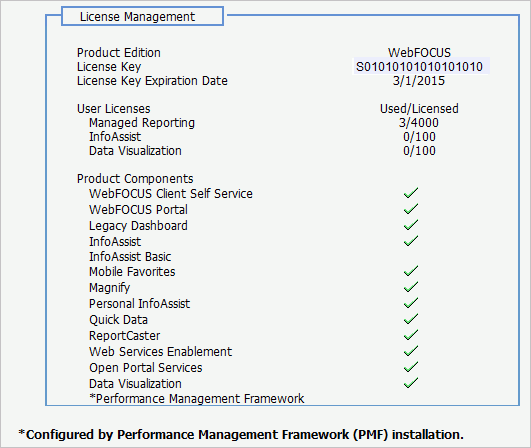531x448 pixels.
Task: Select the *Performance Management Framework label
Action: tap(197, 399)
